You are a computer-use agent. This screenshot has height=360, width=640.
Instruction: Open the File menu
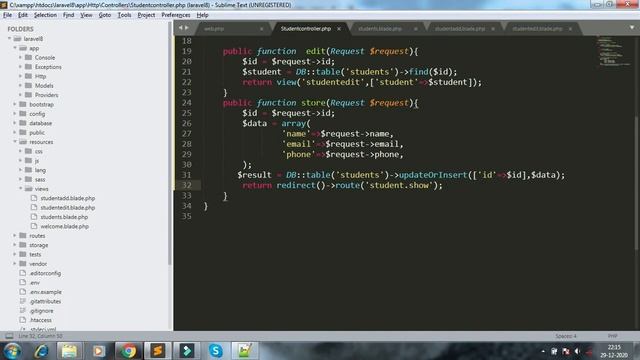pos(7,15)
